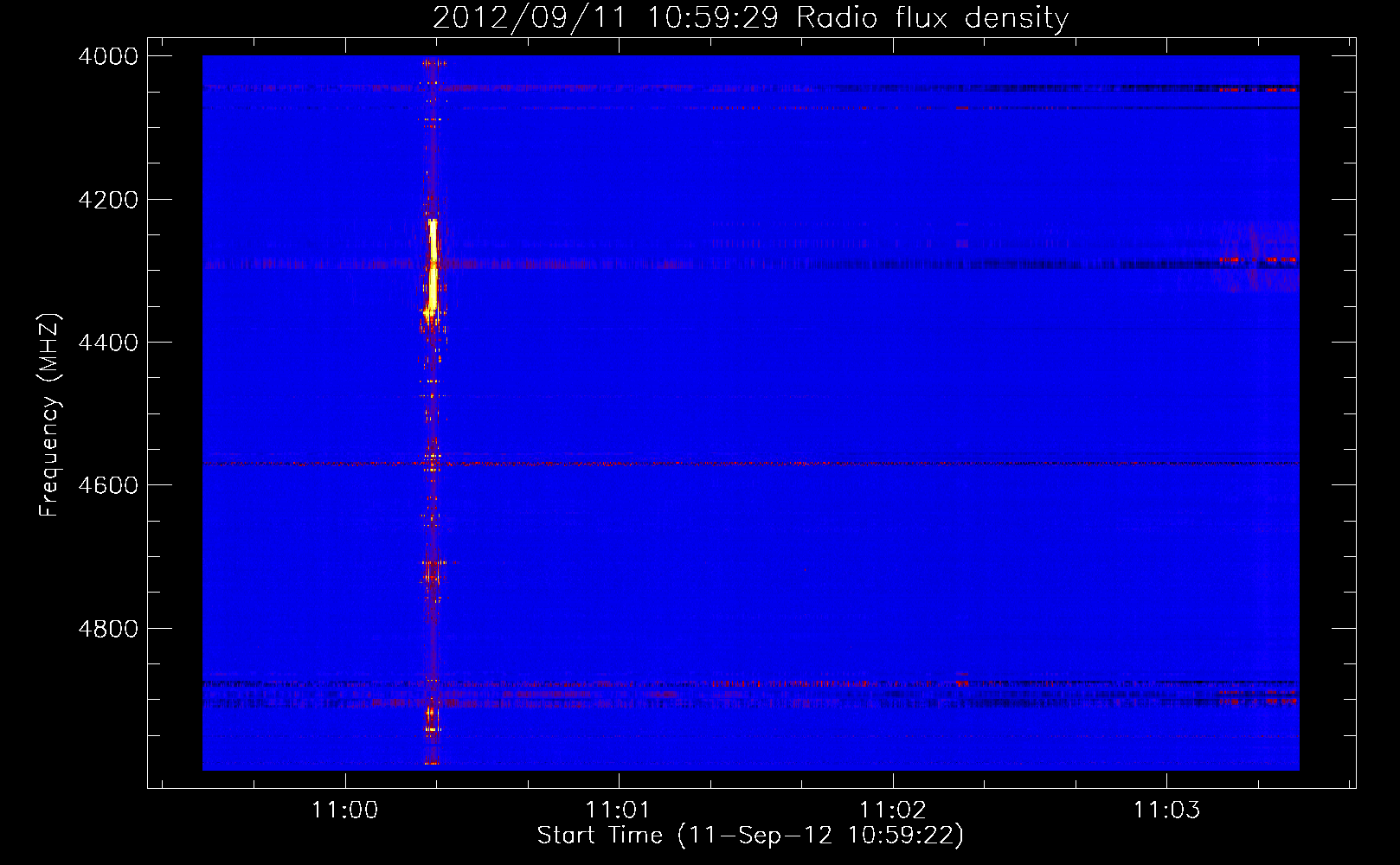Click the bright yellow burst in the spectrogram
This screenshot has height=865, width=1400.
432,269
